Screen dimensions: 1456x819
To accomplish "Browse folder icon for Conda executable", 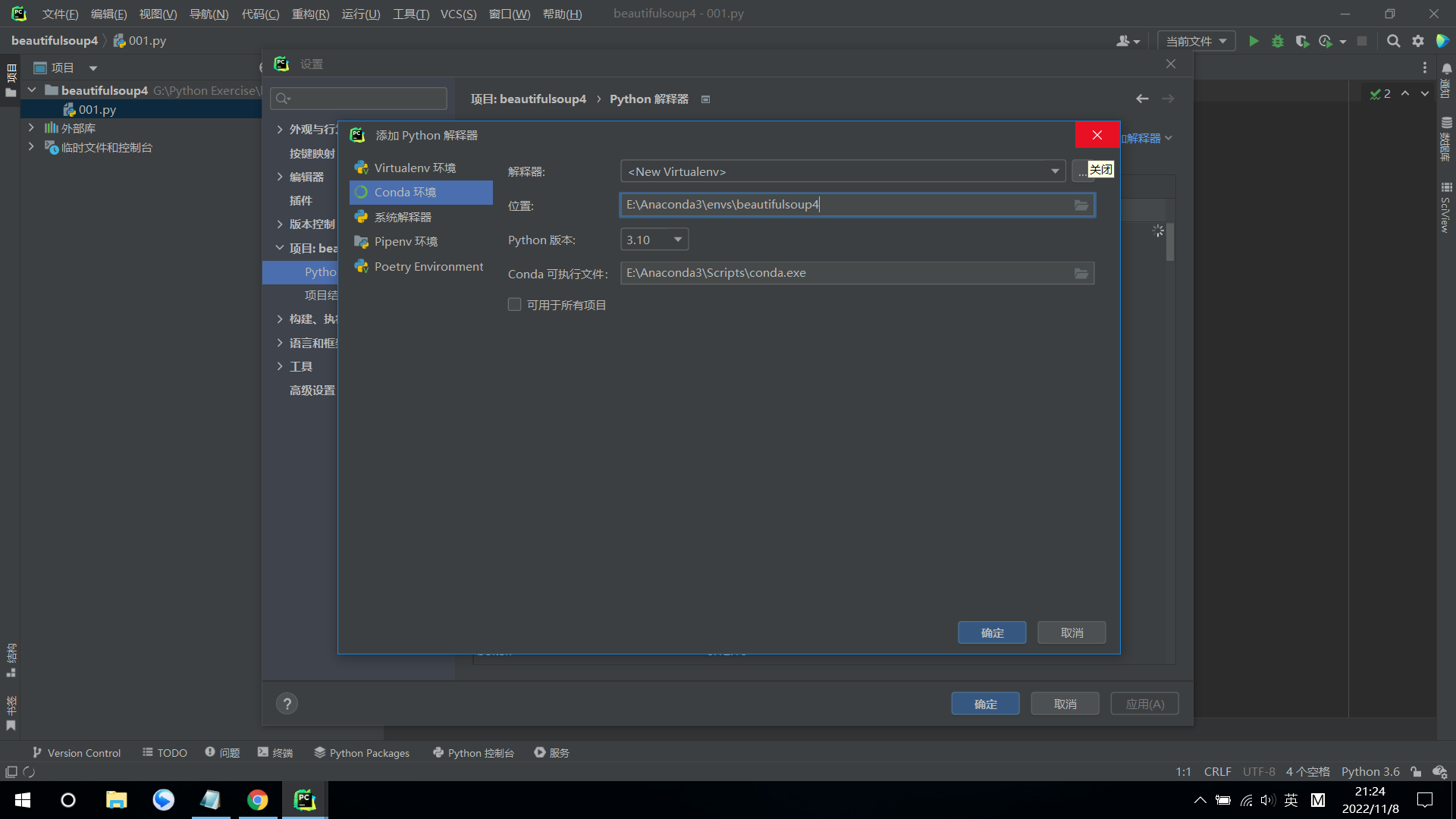I will pos(1081,273).
